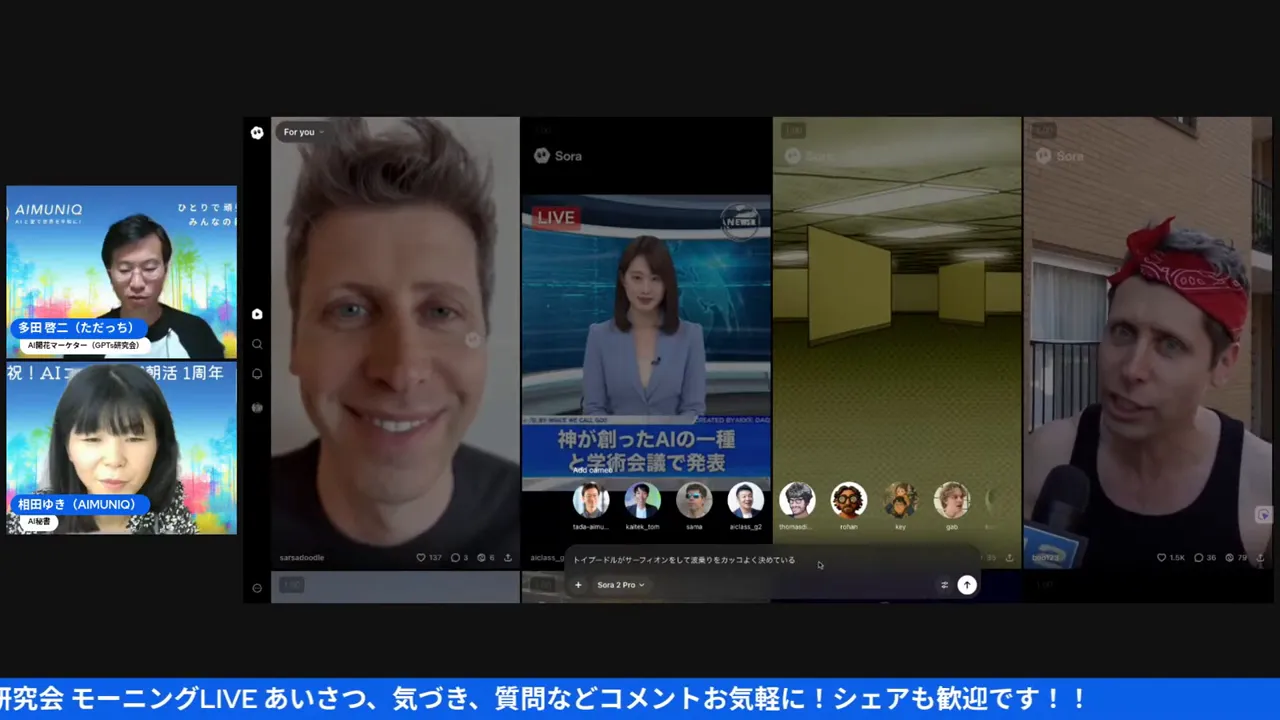Open the circular menu icon at sidebar bottom
This screenshot has width=1280, height=720.
tap(257, 588)
